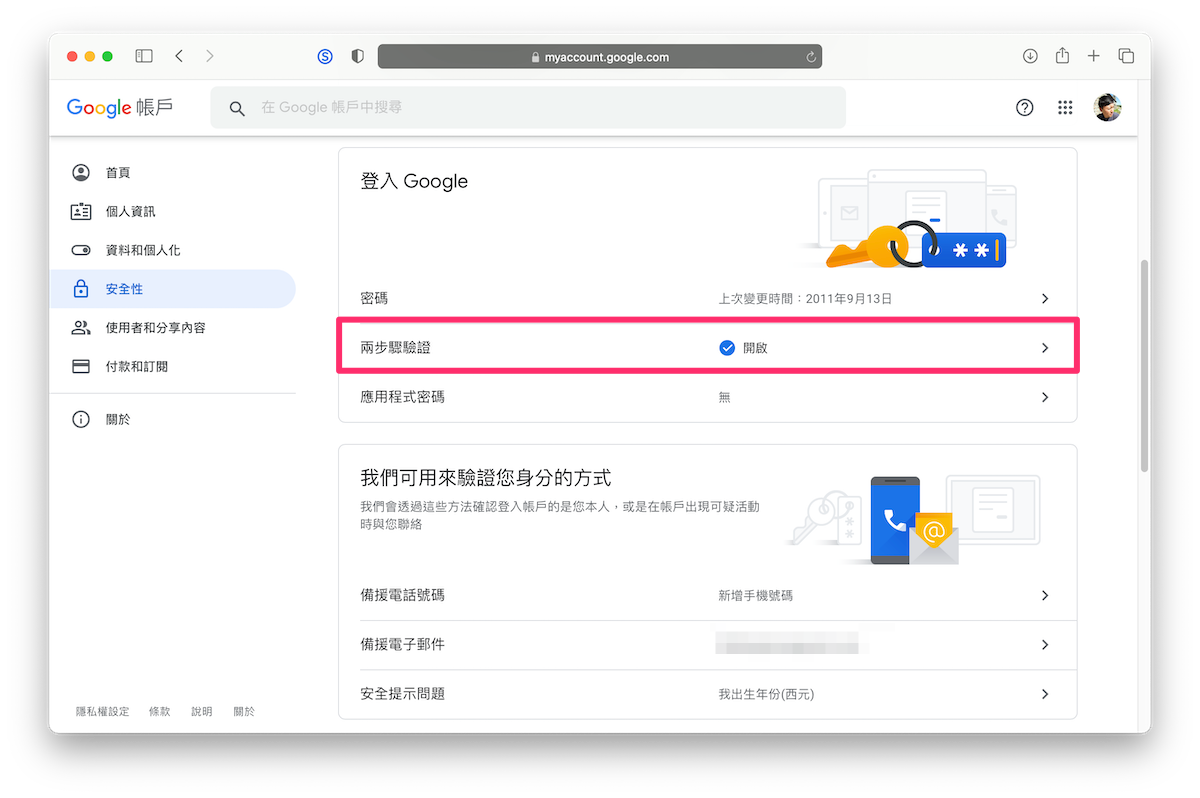Image resolution: width=1200 pixels, height=798 pixels.
Task: Click the privacy shield icon in toolbar
Action: tap(357, 57)
